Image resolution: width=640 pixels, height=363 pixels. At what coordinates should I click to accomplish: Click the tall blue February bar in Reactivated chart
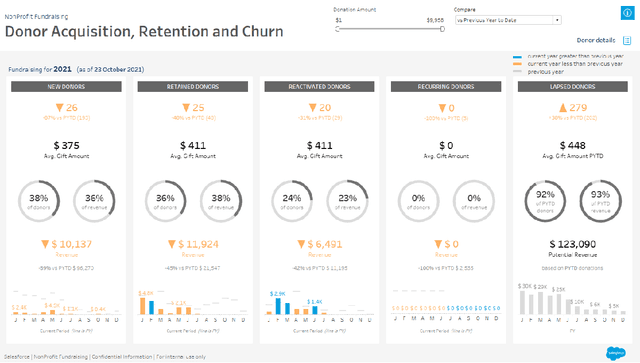tap(278, 306)
